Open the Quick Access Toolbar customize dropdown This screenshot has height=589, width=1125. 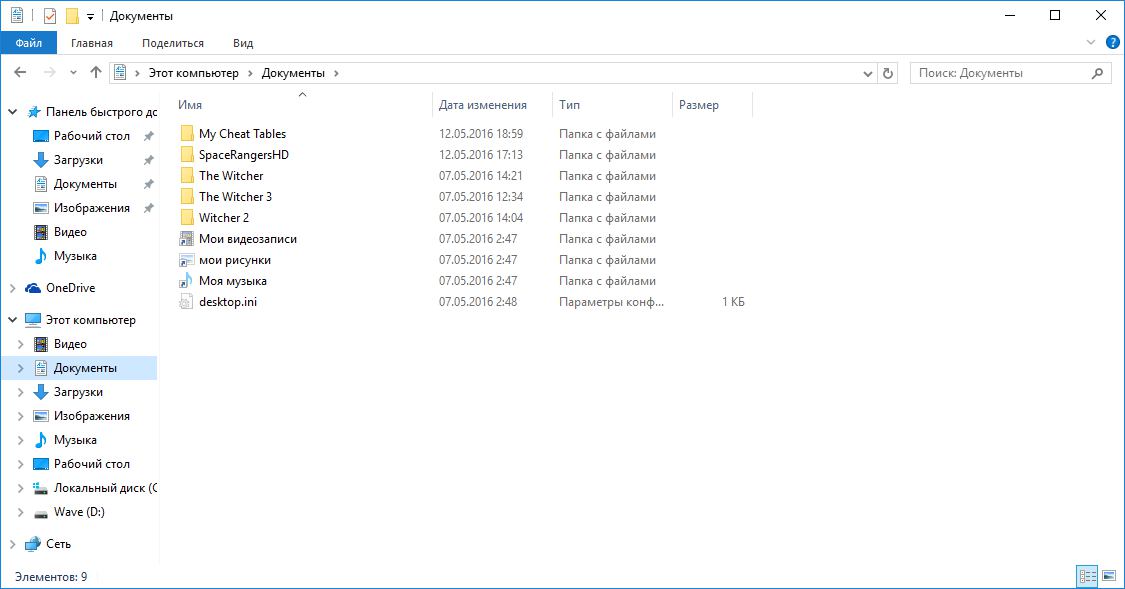pyautogui.click(x=90, y=17)
